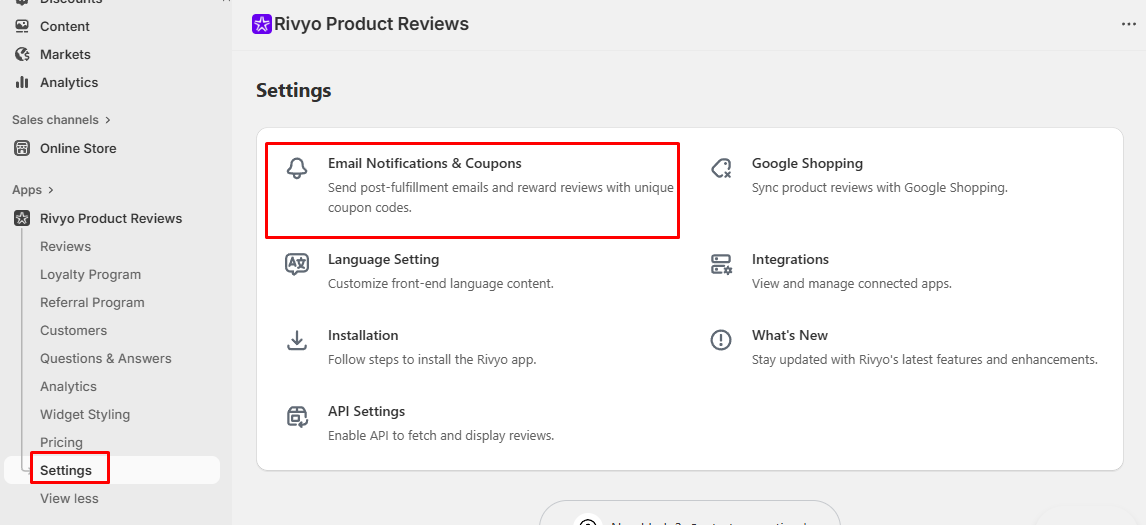Click the Settings page heading
This screenshot has width=1146, height=525.
(294, 91)
